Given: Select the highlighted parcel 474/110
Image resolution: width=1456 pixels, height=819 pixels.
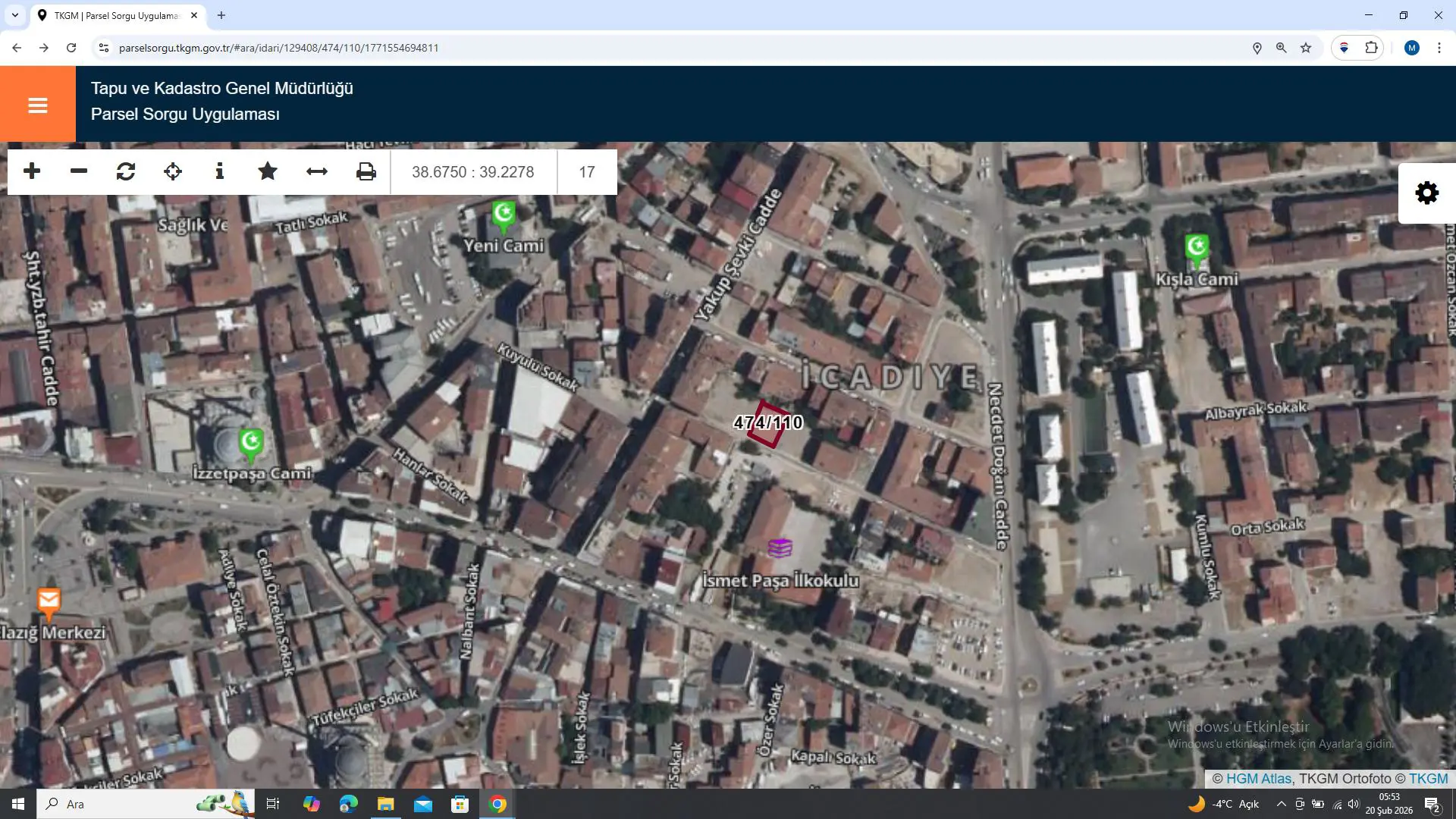Looking at the screenshot, I should 768,424.
